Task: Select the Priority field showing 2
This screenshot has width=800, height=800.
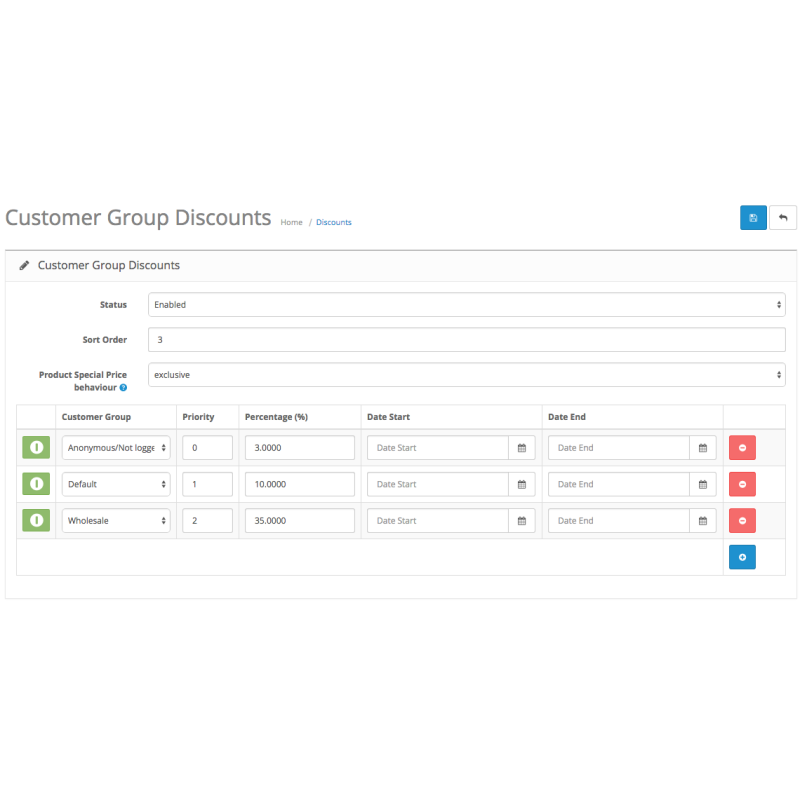Action: [x=207, y=521]
